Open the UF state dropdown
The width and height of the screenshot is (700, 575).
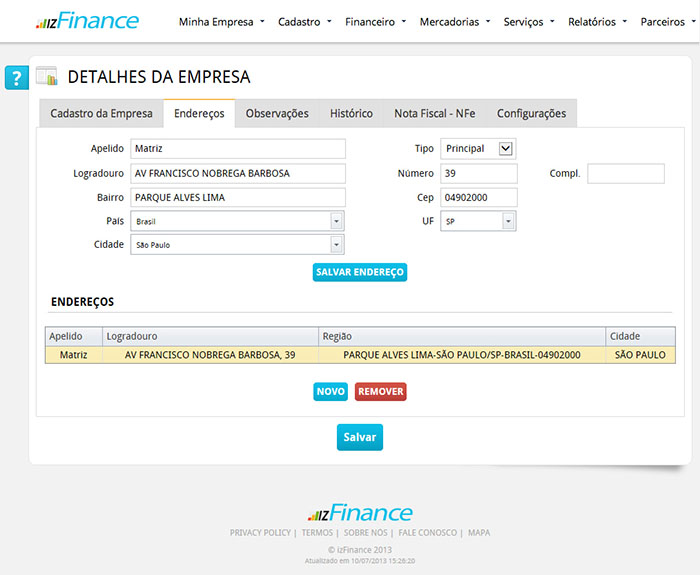click(x=508, y=221)
